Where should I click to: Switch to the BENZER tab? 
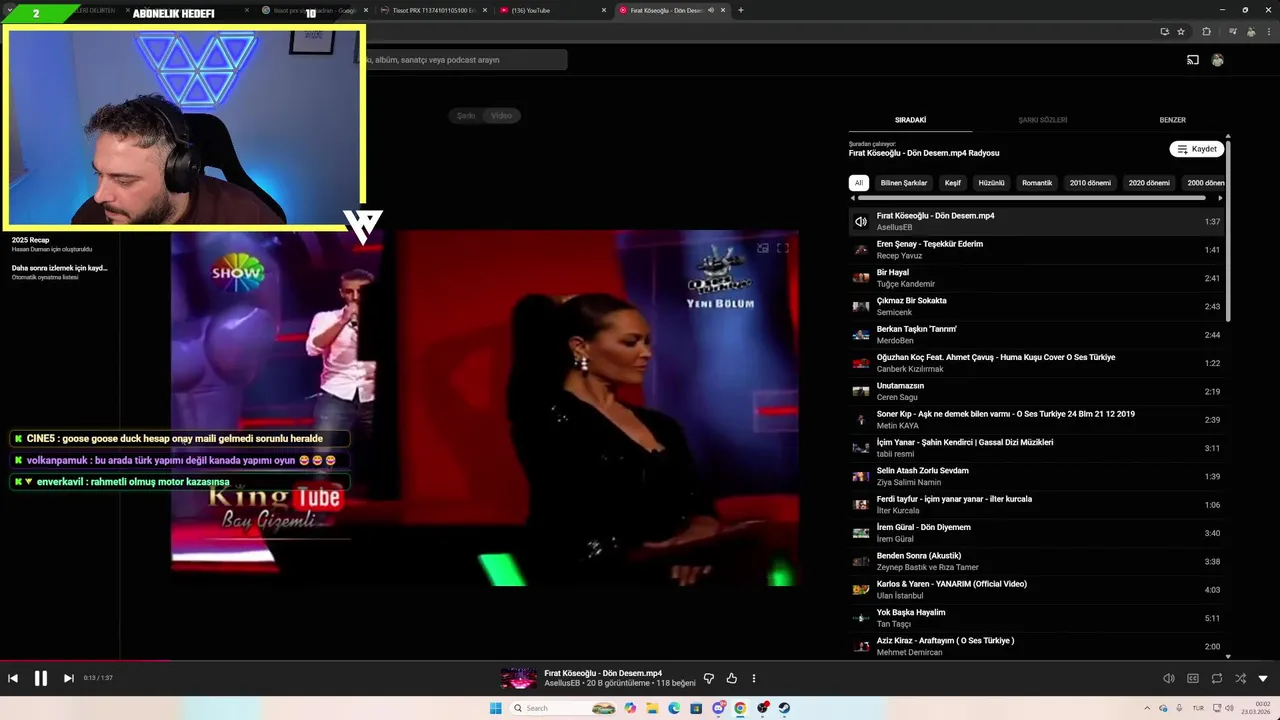[1172, 120]
